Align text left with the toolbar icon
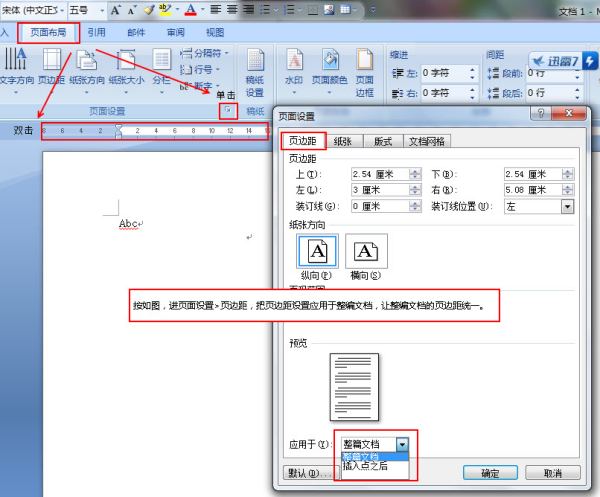 [216, 9]
